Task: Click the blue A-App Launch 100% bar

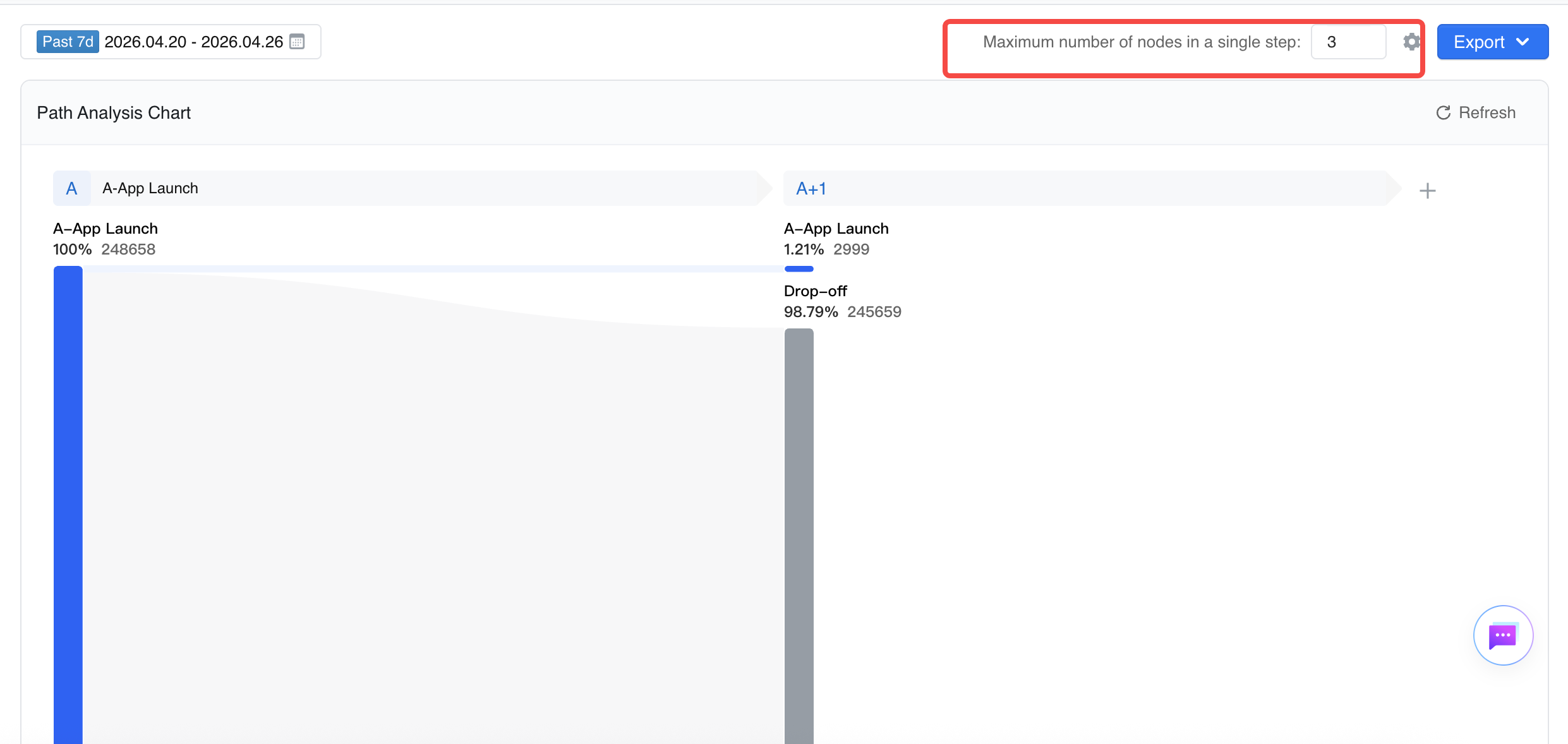Action: click(68, 505)
